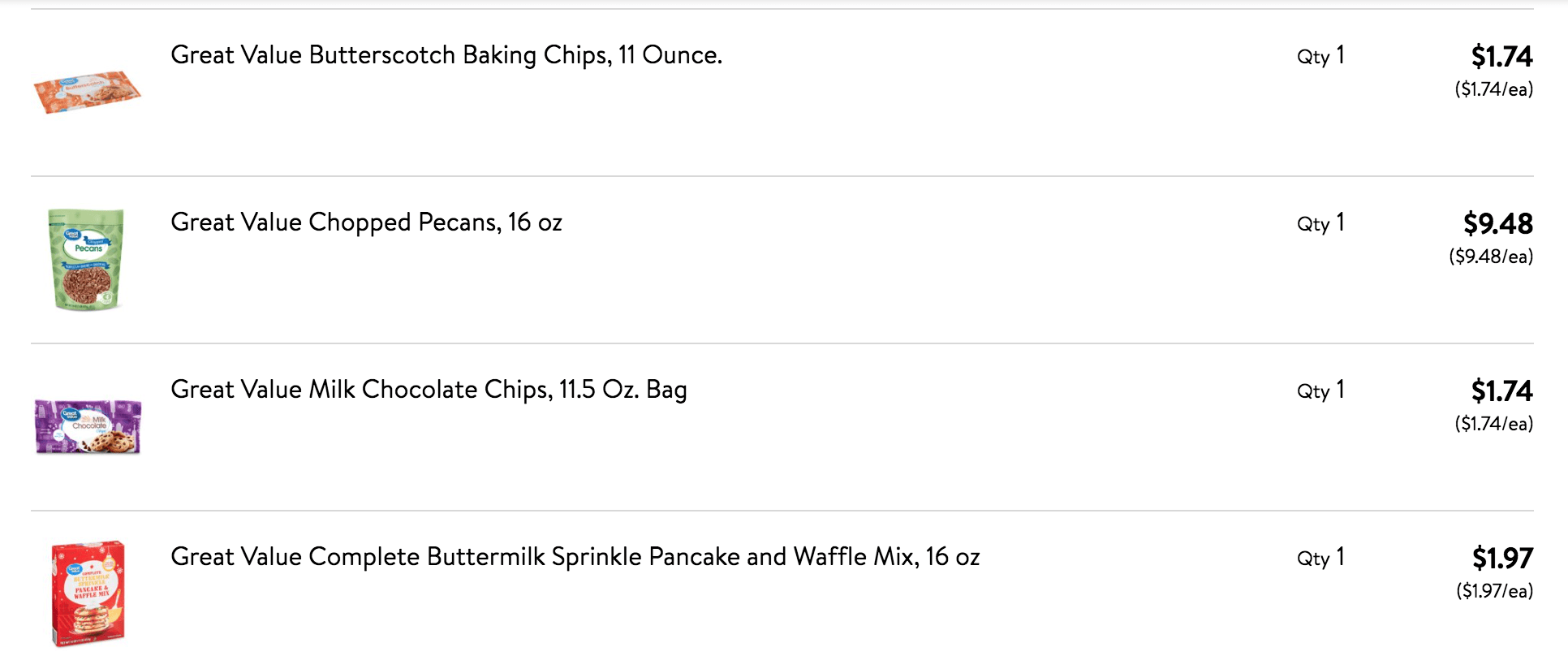Open the Butterscotch Baking Chips product image

87,93
